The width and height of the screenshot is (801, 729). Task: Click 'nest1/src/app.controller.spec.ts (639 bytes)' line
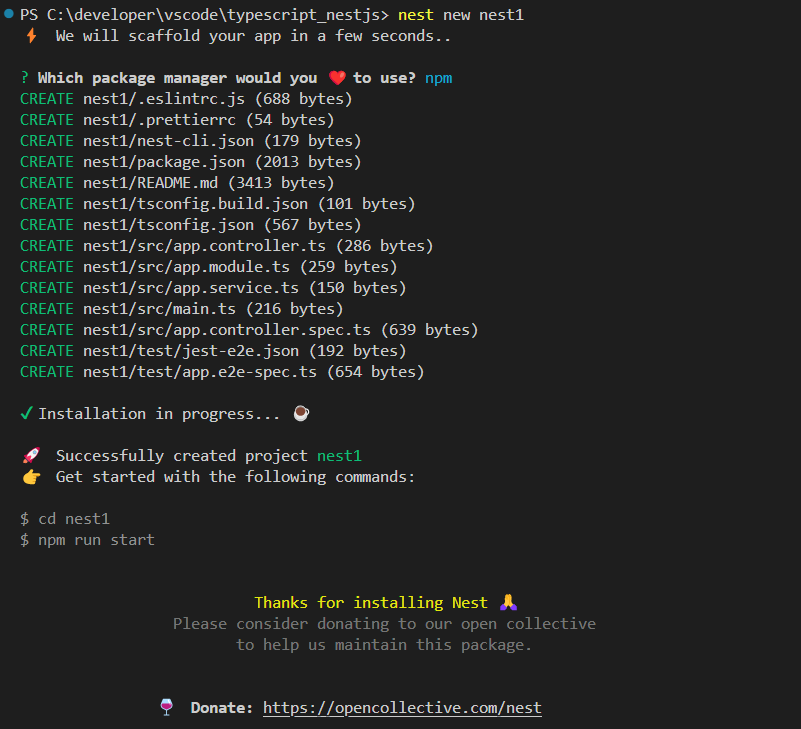point(280,330)
